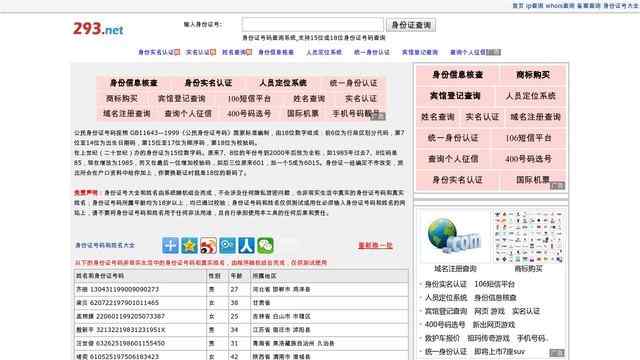This screenshot has width=640, height=360.
Task: Click 统一身份认证 in the blue link row
Action: point(372,52)
